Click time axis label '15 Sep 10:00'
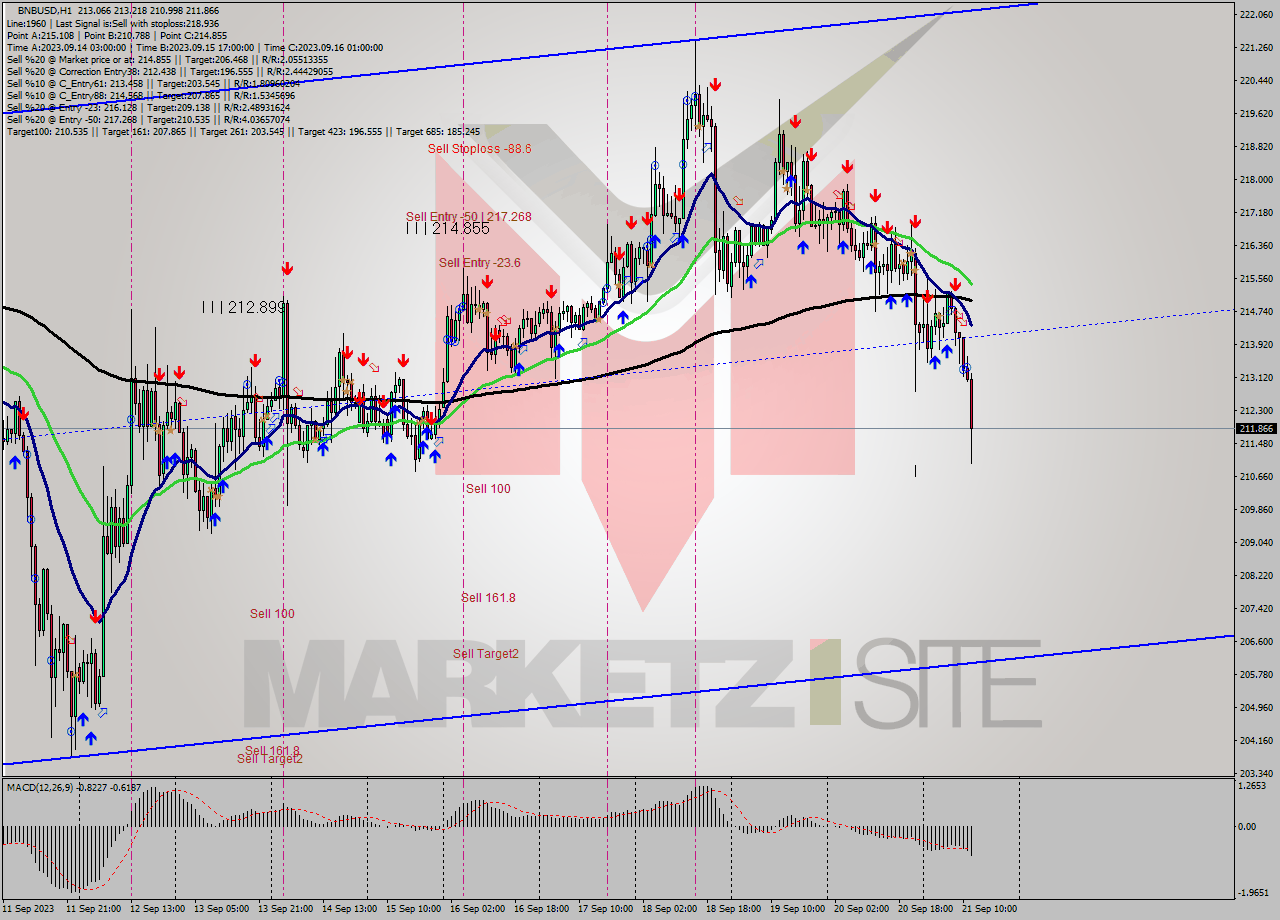The image size is (1280, 920). (x=414, y=908)
